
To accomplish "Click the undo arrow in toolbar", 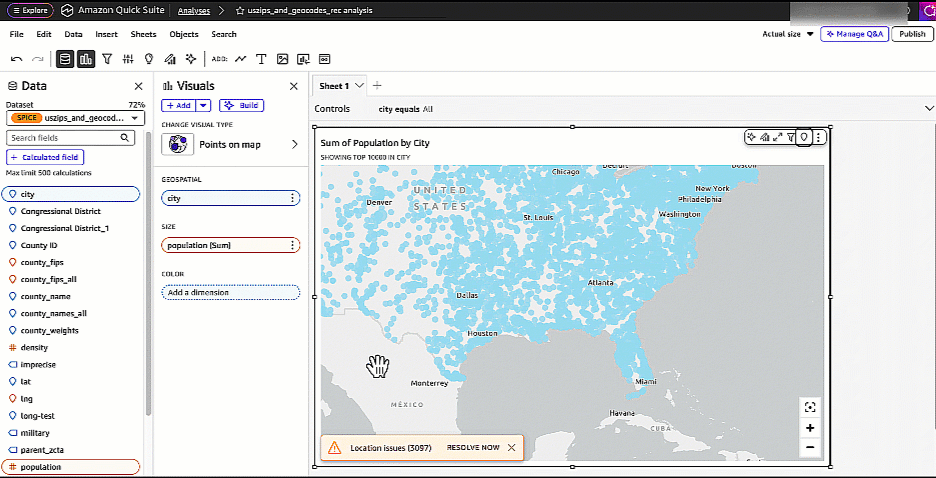I will pyautogui.click(x=17, y=59).
